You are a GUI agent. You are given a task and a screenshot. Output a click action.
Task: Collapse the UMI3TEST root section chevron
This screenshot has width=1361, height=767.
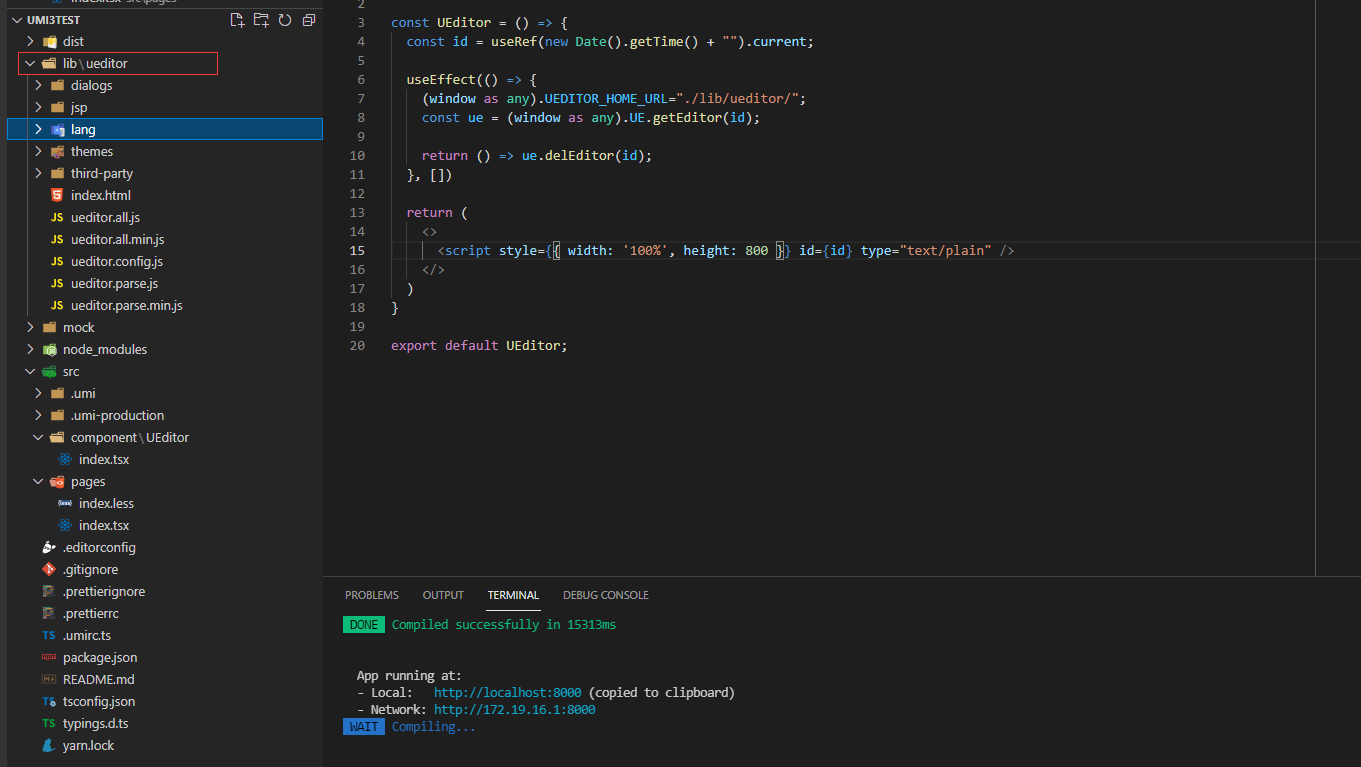[16, 20]
